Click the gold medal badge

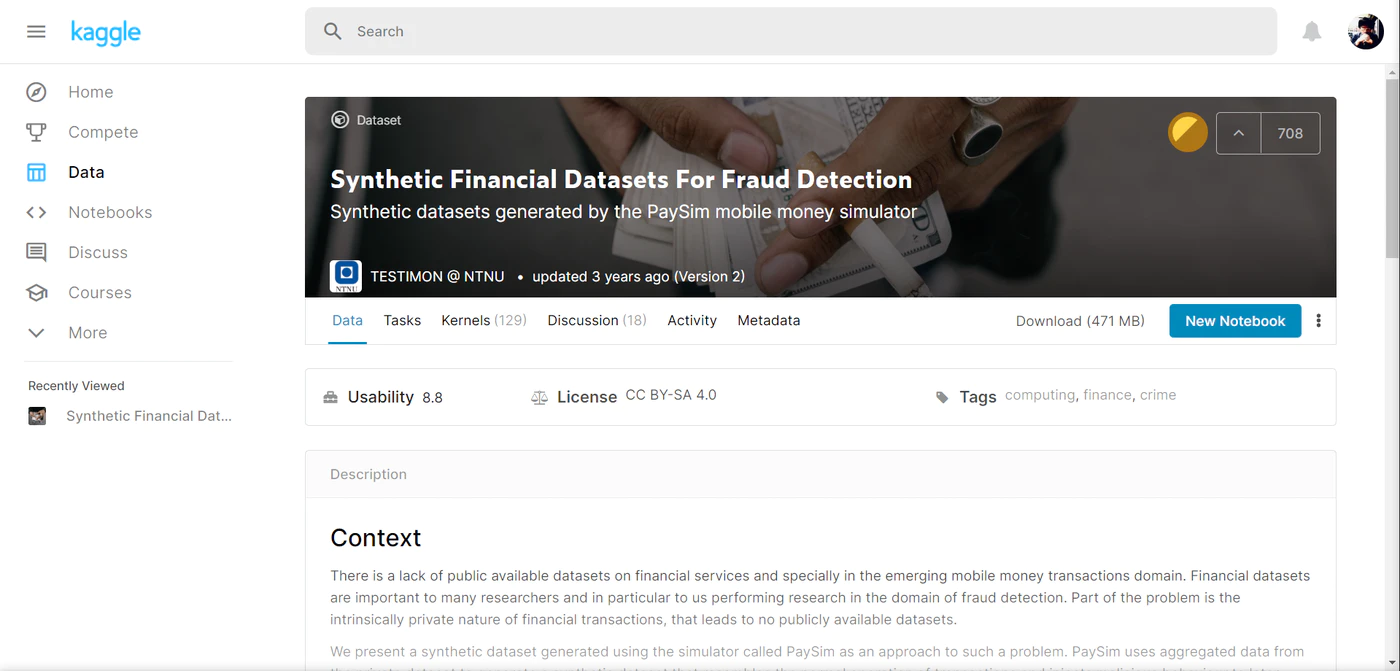click(1188, 133)
